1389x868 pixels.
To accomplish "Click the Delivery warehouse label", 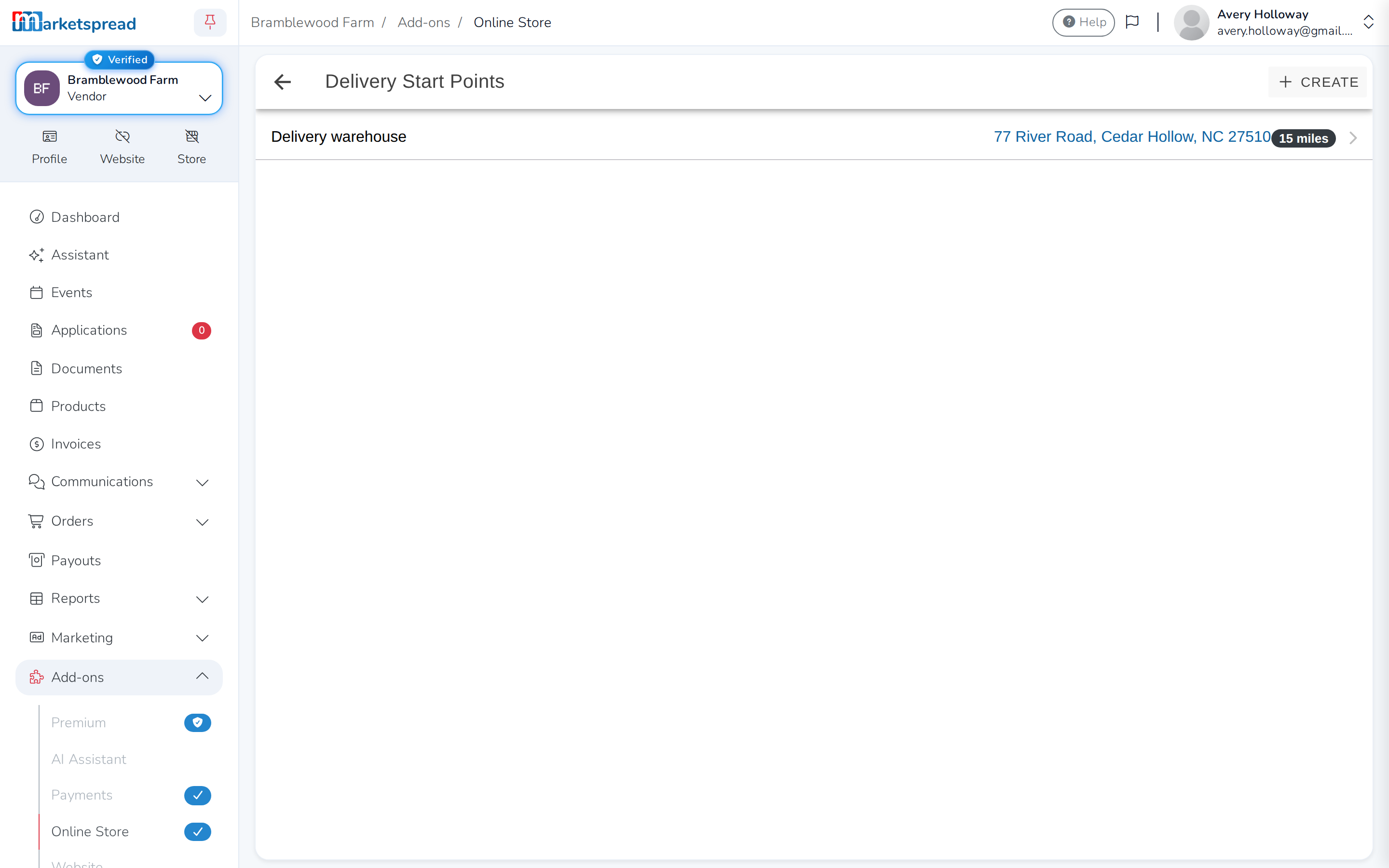I will [339, 136].
